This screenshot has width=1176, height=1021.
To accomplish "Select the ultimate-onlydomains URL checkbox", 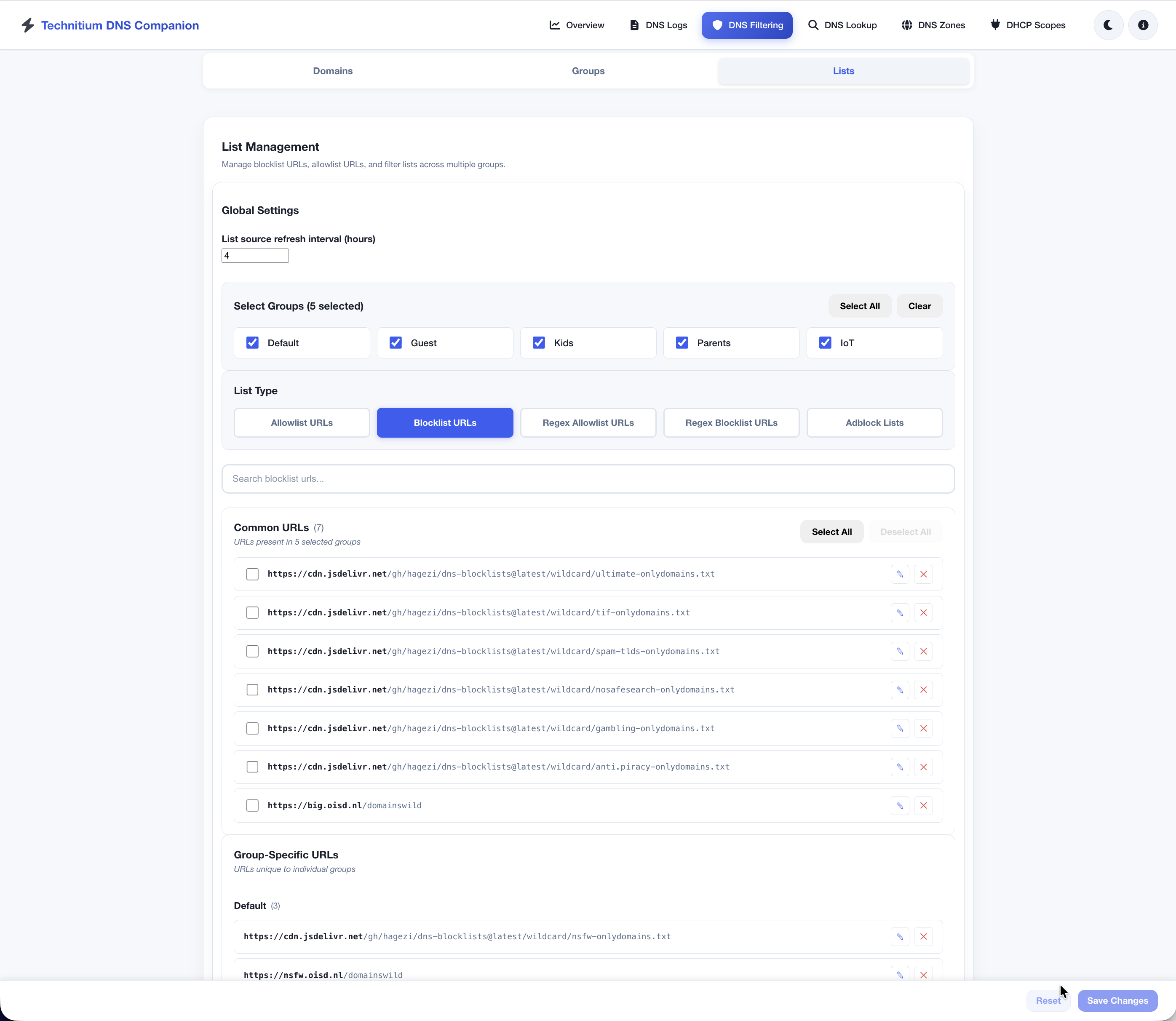I will coord(252,574).
